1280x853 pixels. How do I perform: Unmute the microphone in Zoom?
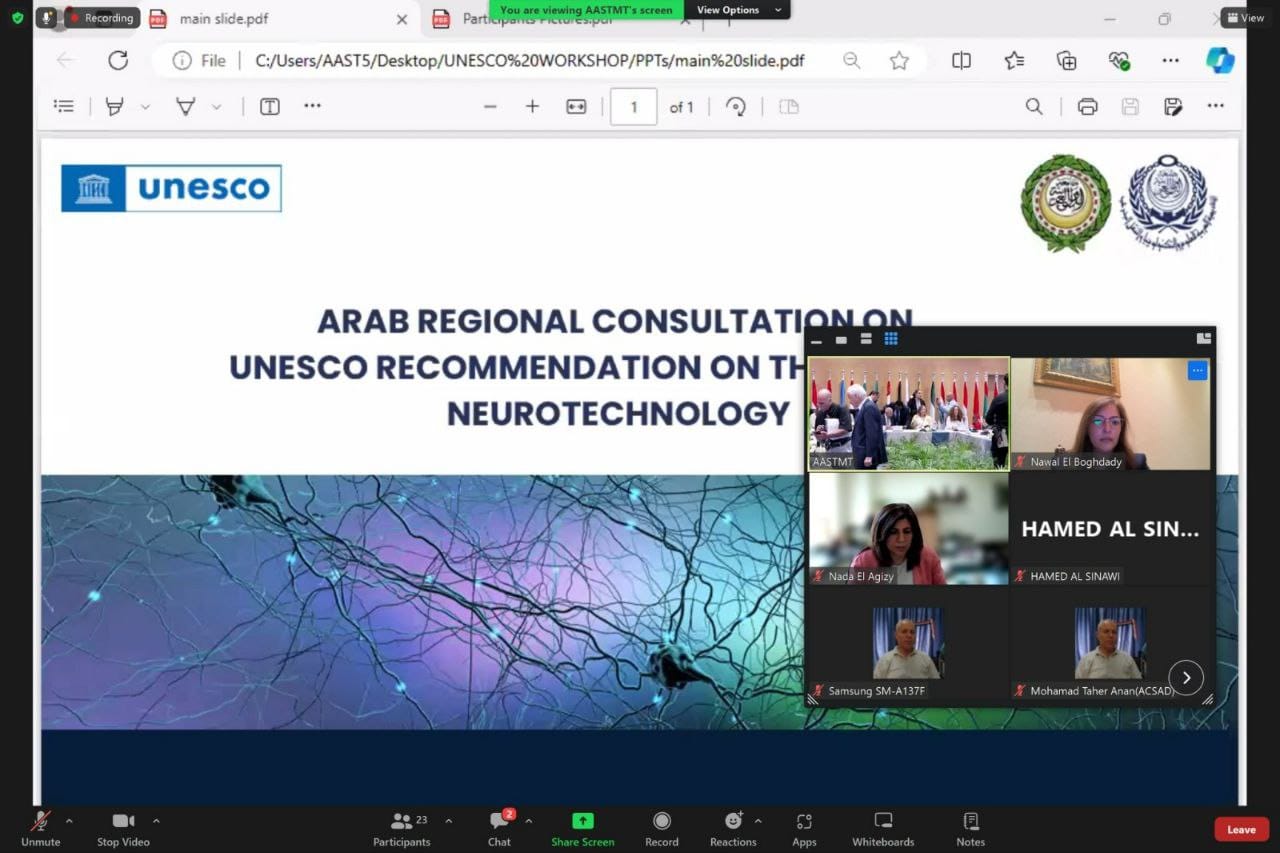(41, 828)
